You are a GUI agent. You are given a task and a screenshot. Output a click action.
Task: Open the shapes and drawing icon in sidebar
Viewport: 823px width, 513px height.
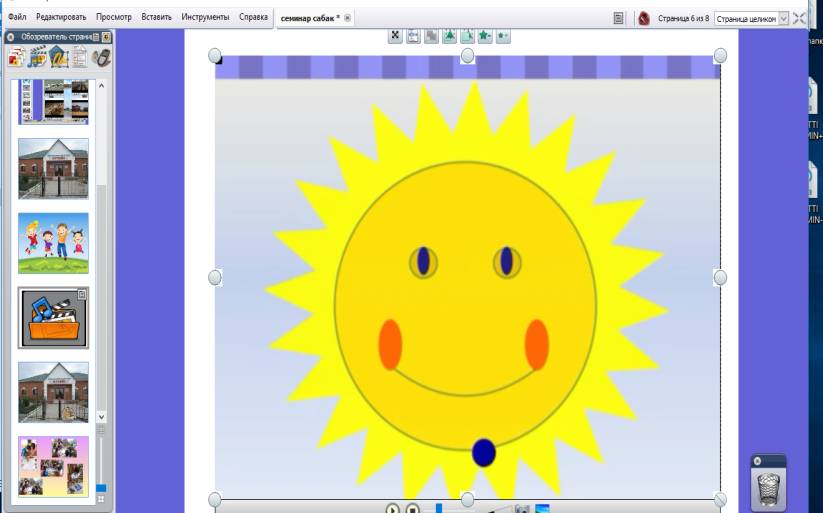(59, 57)
